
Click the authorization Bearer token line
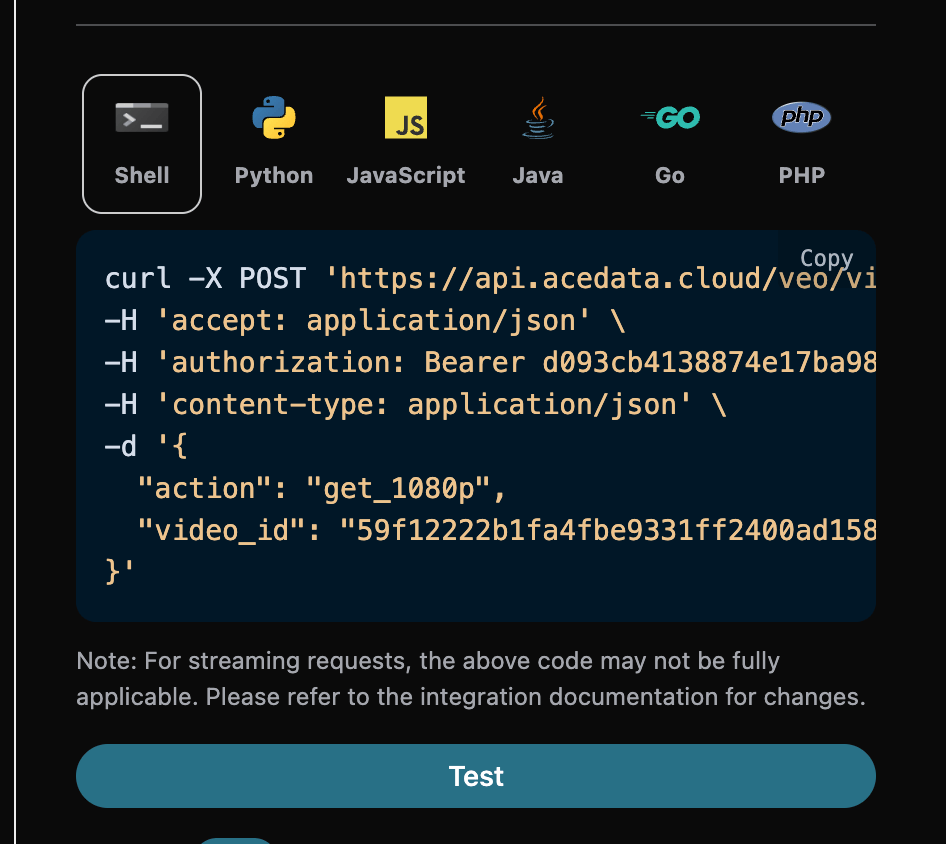[490, 363]
